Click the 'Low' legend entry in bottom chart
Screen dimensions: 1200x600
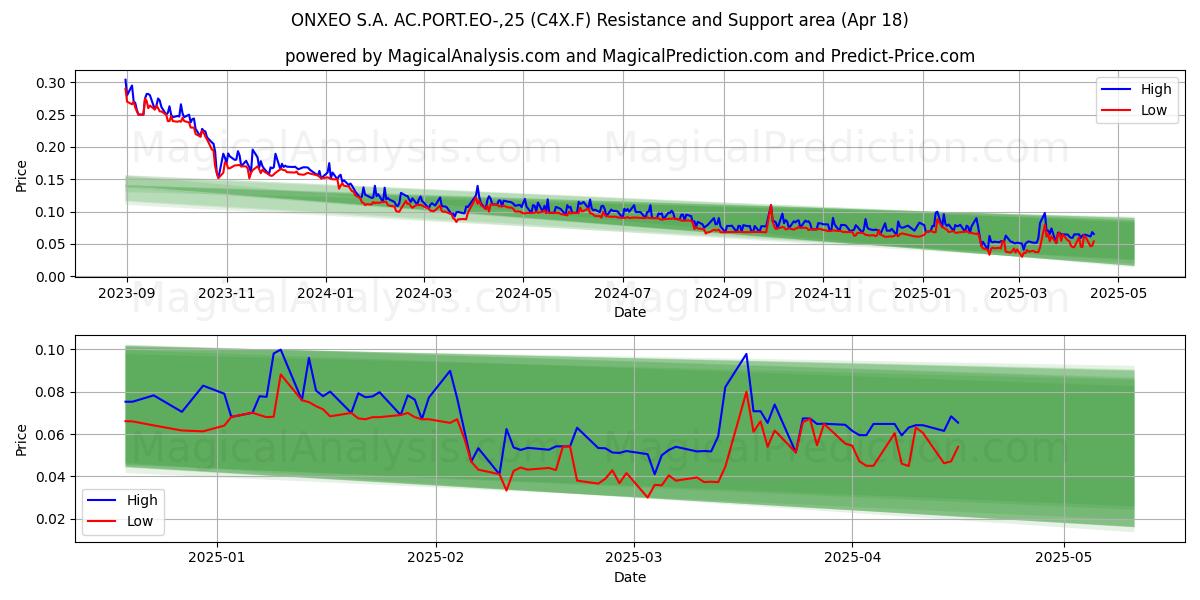click(140, 520)
